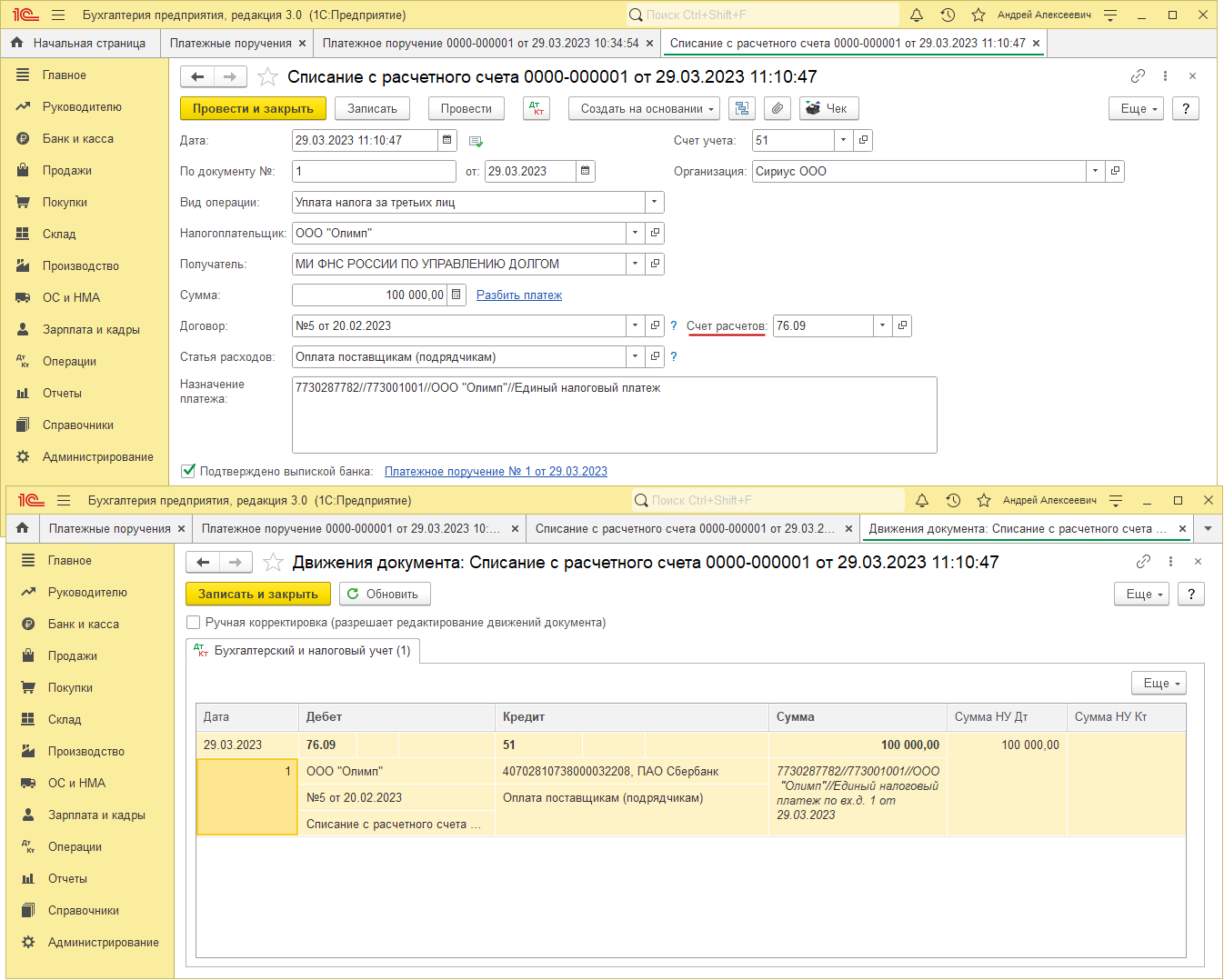This screenshot has height=980, width=1224.
Task: Open calendar picker for the Дата field
Action: 446,140
